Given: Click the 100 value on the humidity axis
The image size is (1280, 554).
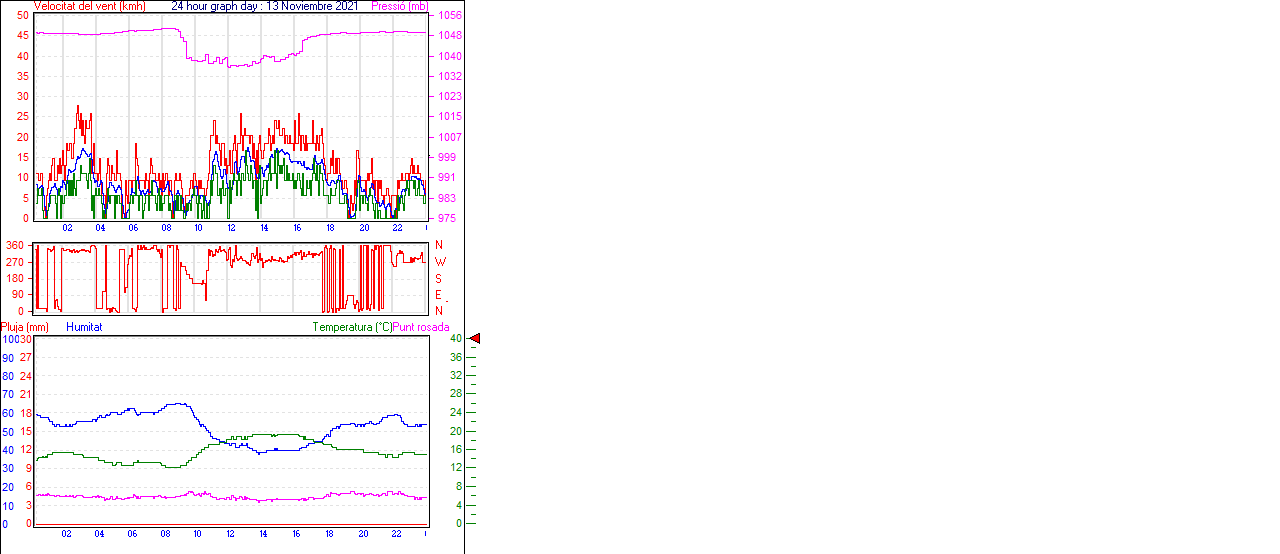Looking at the screenshot, I should coord(9,339).
